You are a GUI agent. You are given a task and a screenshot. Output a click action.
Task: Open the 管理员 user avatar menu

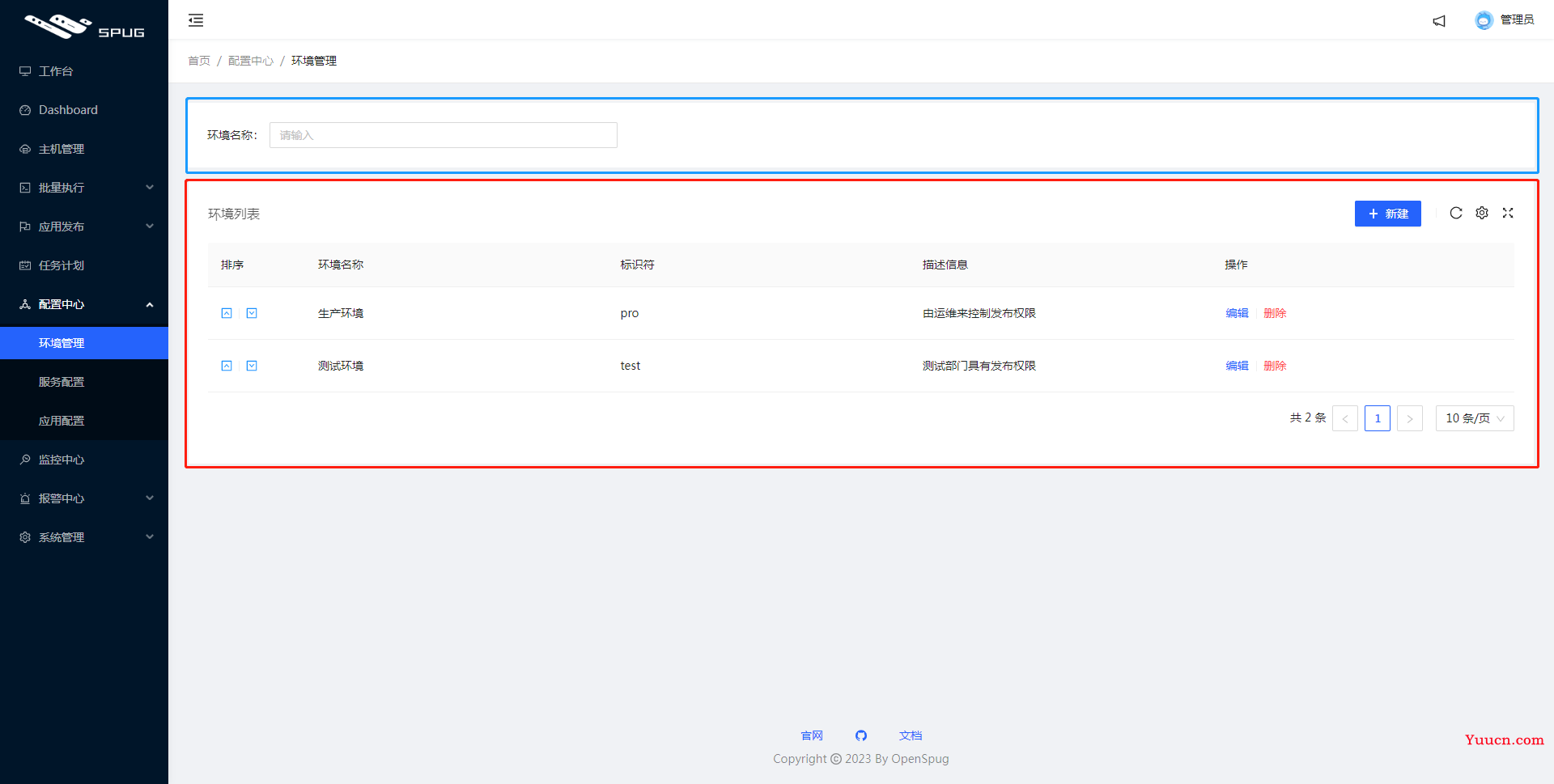[x=1504, y=20]
